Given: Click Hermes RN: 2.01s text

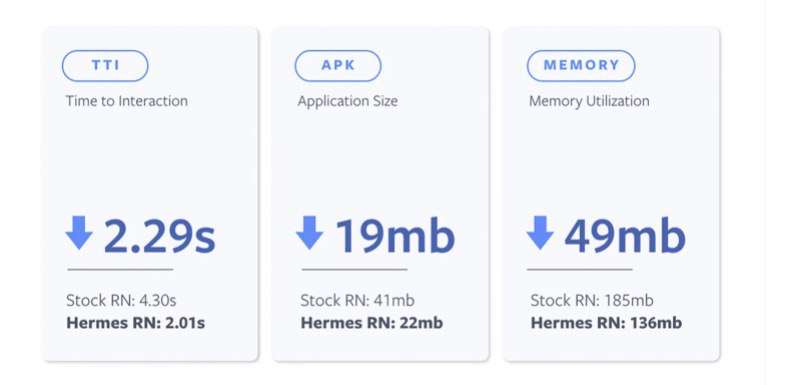Looking at the screenshot, I should (x=136, y=323).
